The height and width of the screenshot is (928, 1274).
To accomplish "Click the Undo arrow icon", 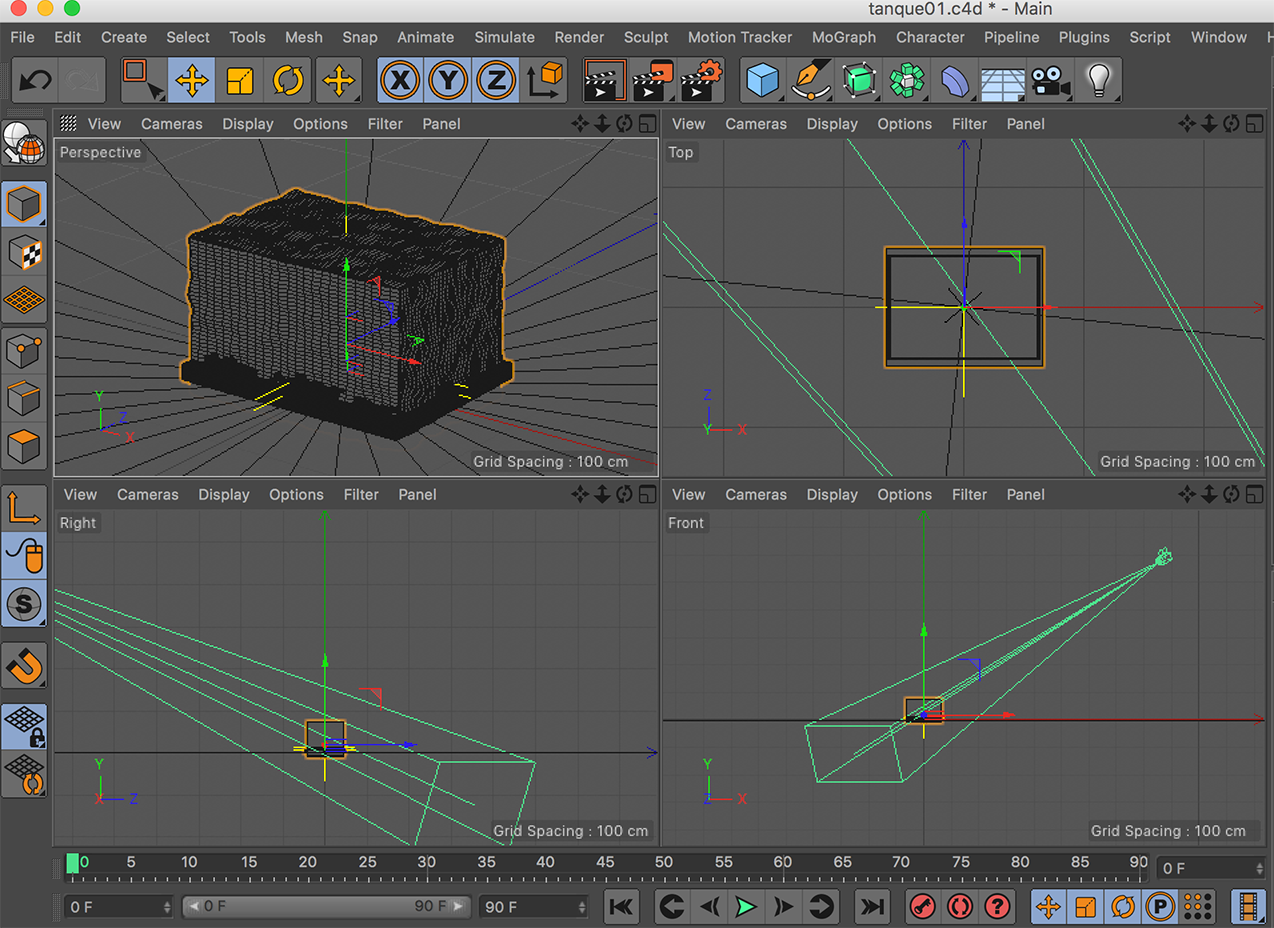I will tap(37, 81).
